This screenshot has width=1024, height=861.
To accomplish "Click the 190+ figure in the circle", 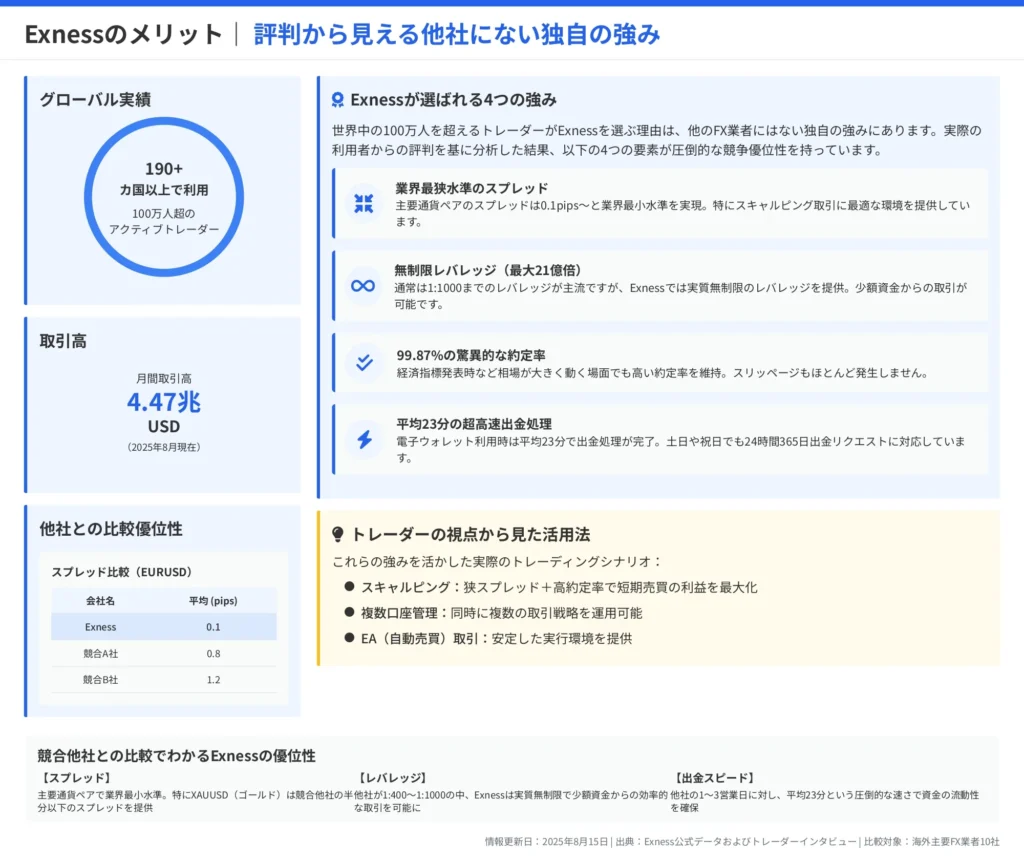I will tap(164, 169).
